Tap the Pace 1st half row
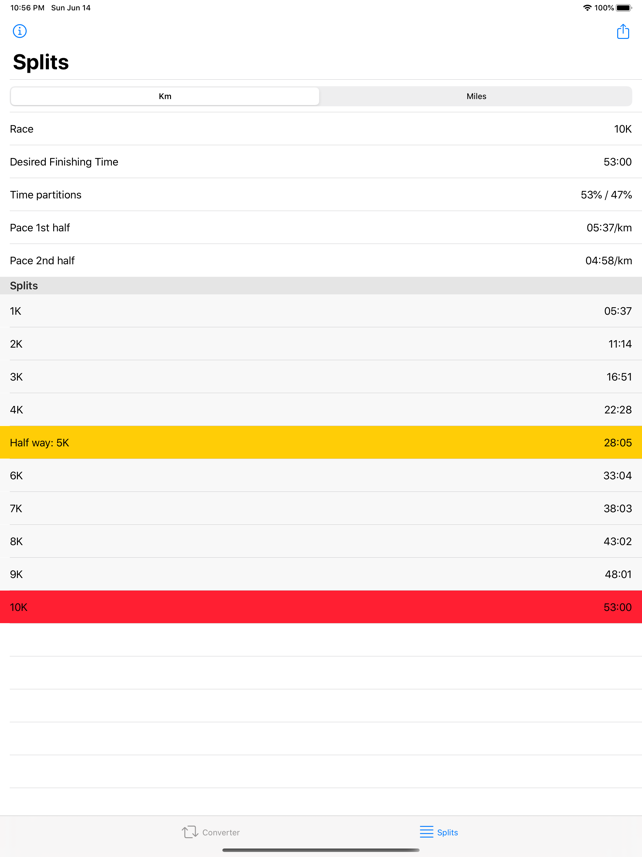 (x=320, y=227)
